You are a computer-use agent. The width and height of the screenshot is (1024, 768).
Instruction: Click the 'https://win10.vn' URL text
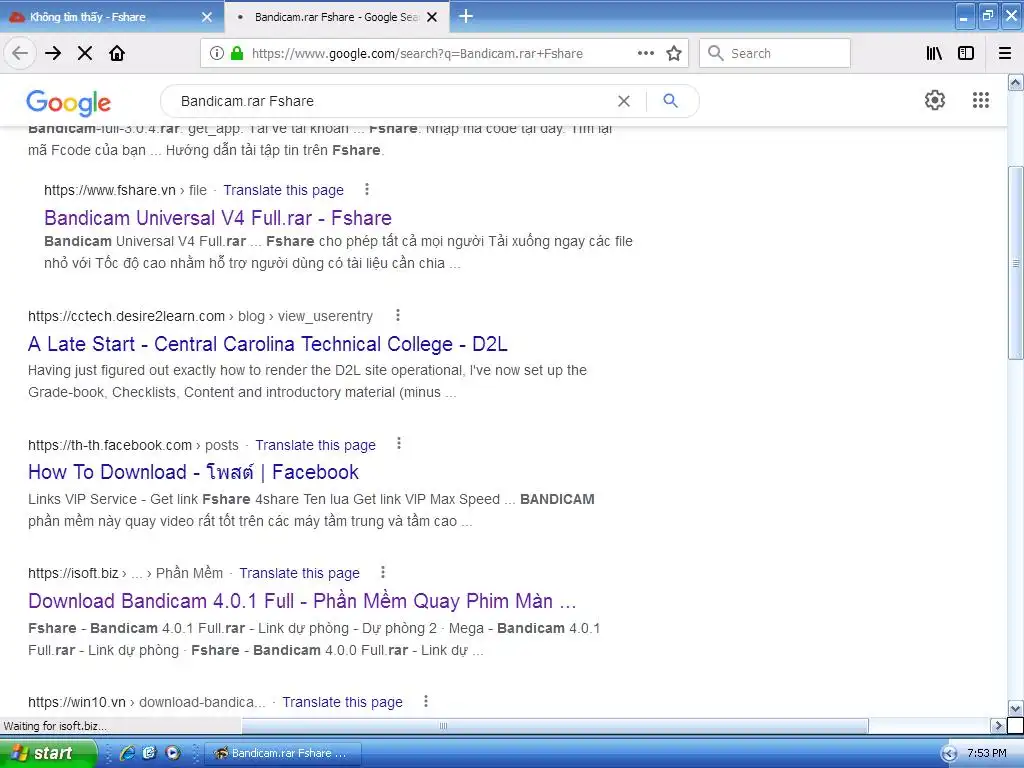click(76, 702)
